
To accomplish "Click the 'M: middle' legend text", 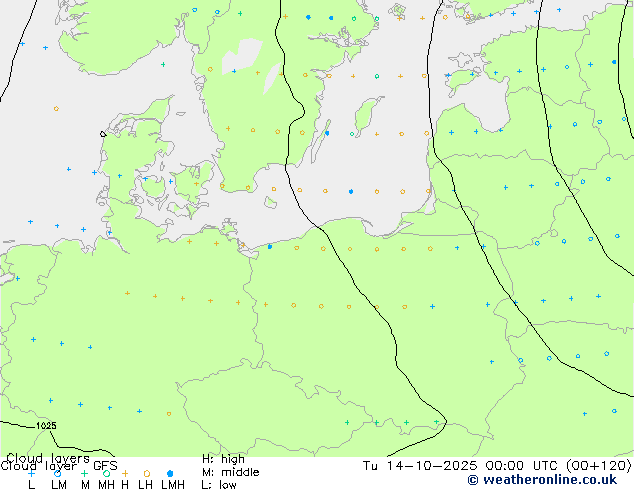I will [x=230, y=472].
